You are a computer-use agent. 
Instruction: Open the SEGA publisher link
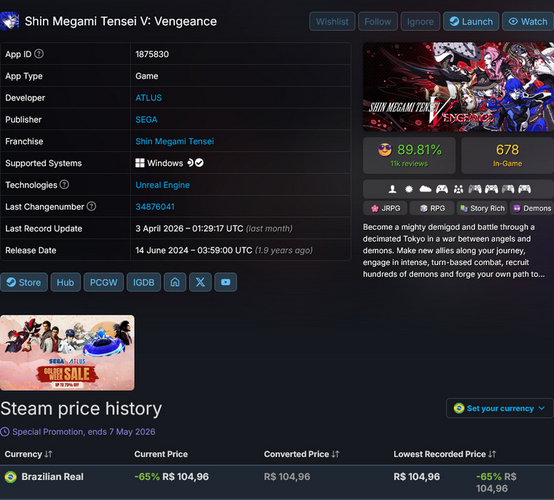pos(146,120)
